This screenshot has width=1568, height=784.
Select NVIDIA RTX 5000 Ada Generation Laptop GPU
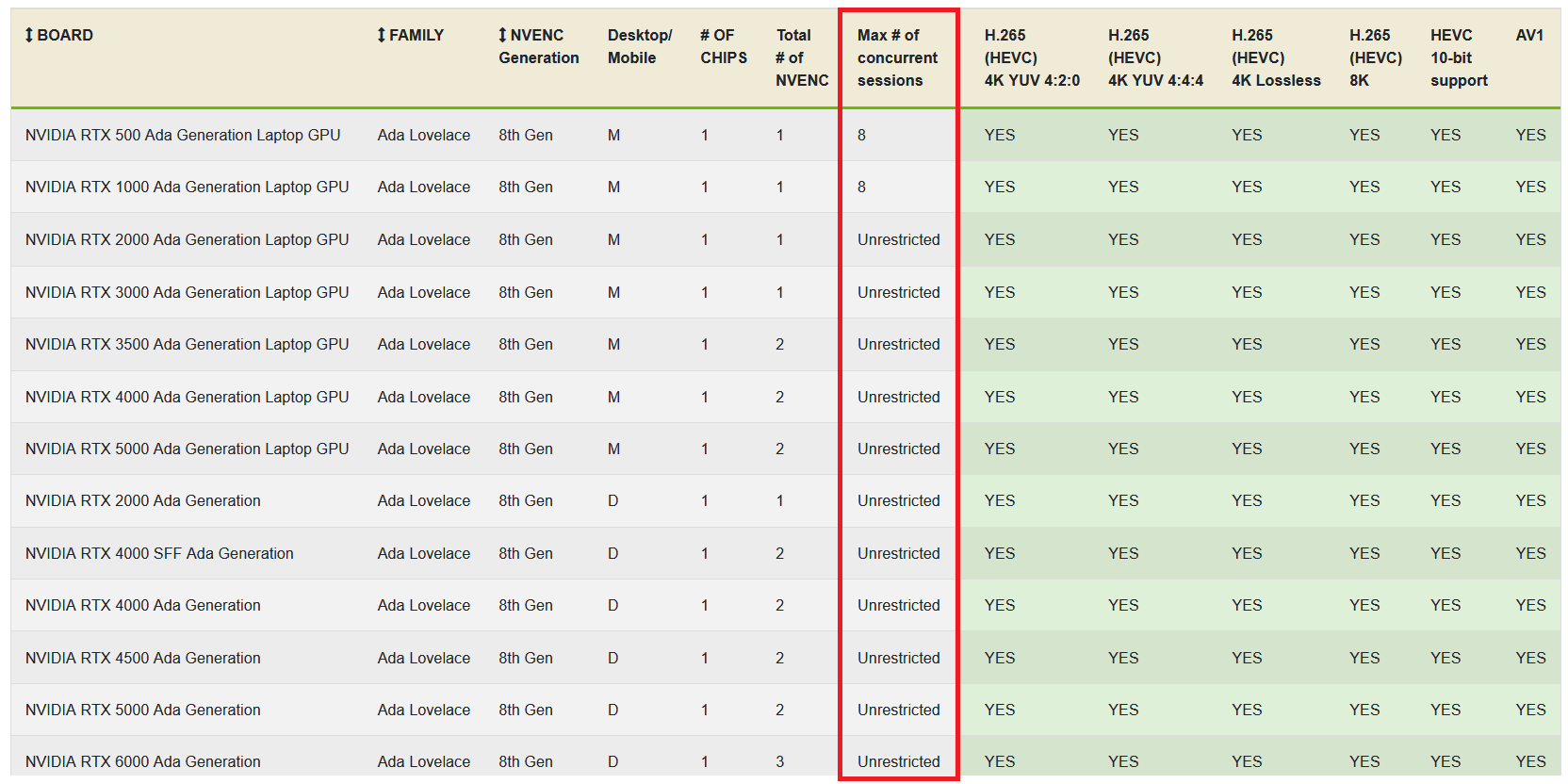point(187,449)
